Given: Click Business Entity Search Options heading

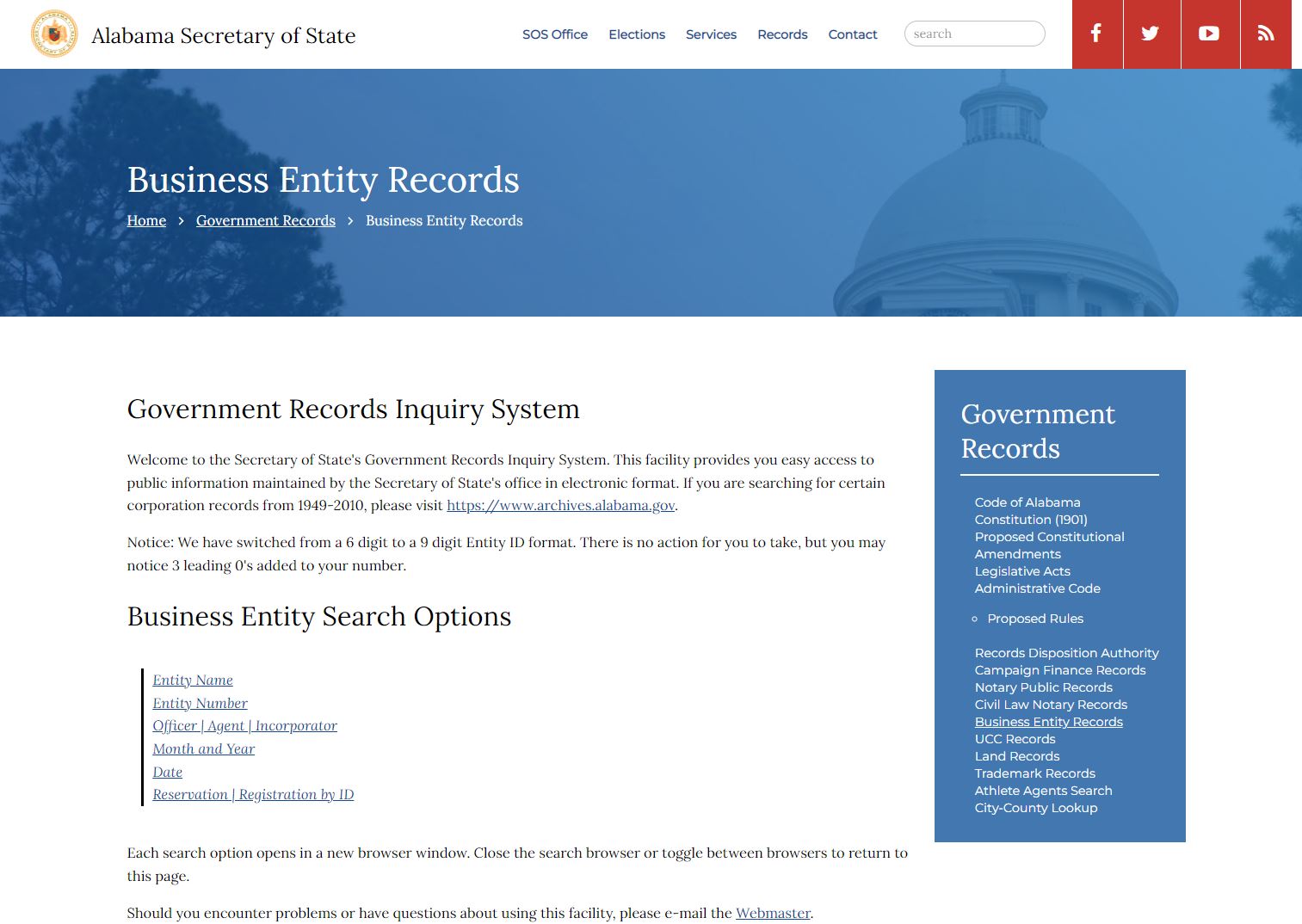Looking at the screenshot, I should (x=319, y=616).
